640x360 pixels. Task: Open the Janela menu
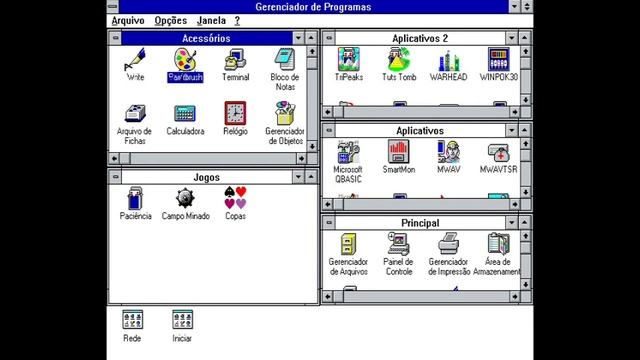(x=211, y=20)
